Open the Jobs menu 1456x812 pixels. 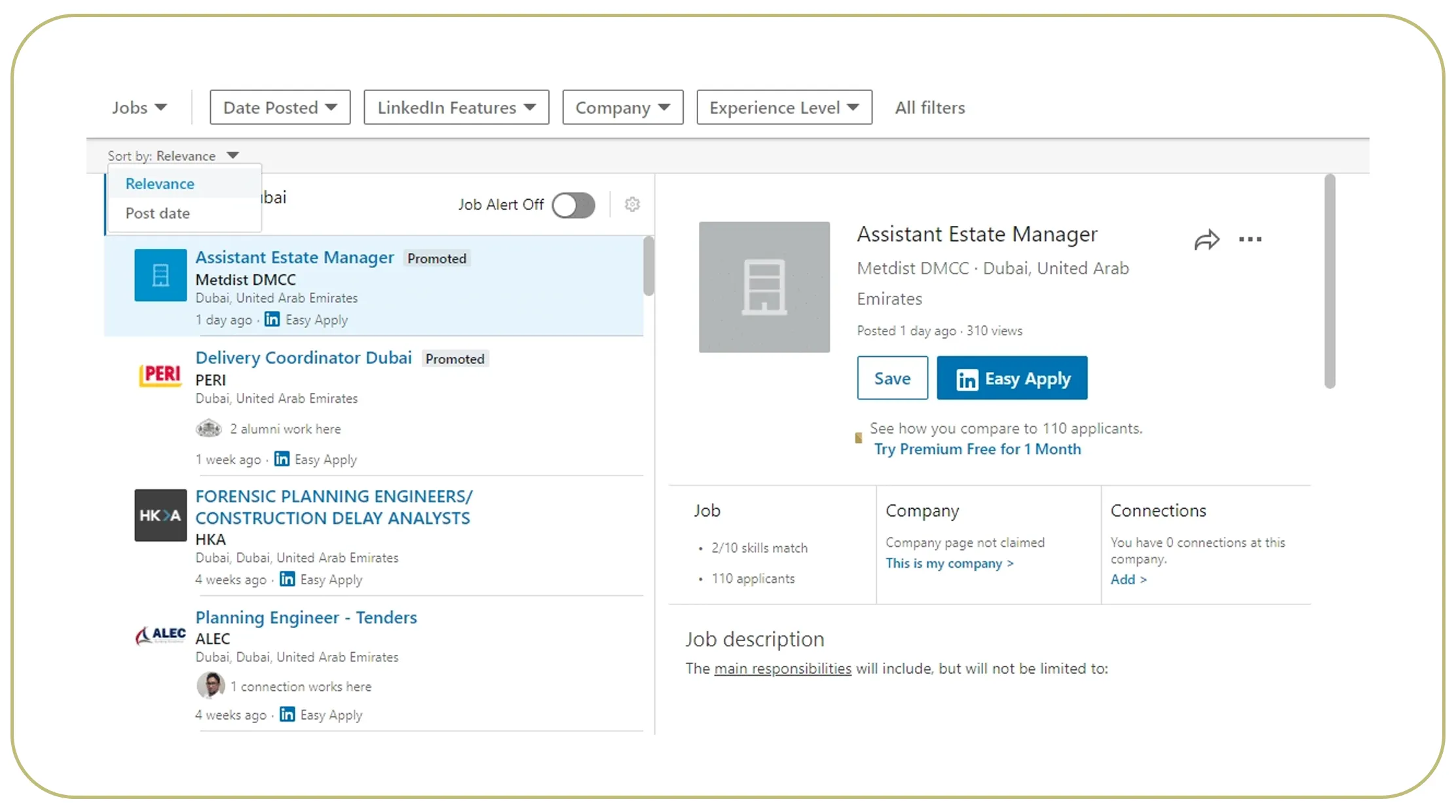(x=139, y=107)
